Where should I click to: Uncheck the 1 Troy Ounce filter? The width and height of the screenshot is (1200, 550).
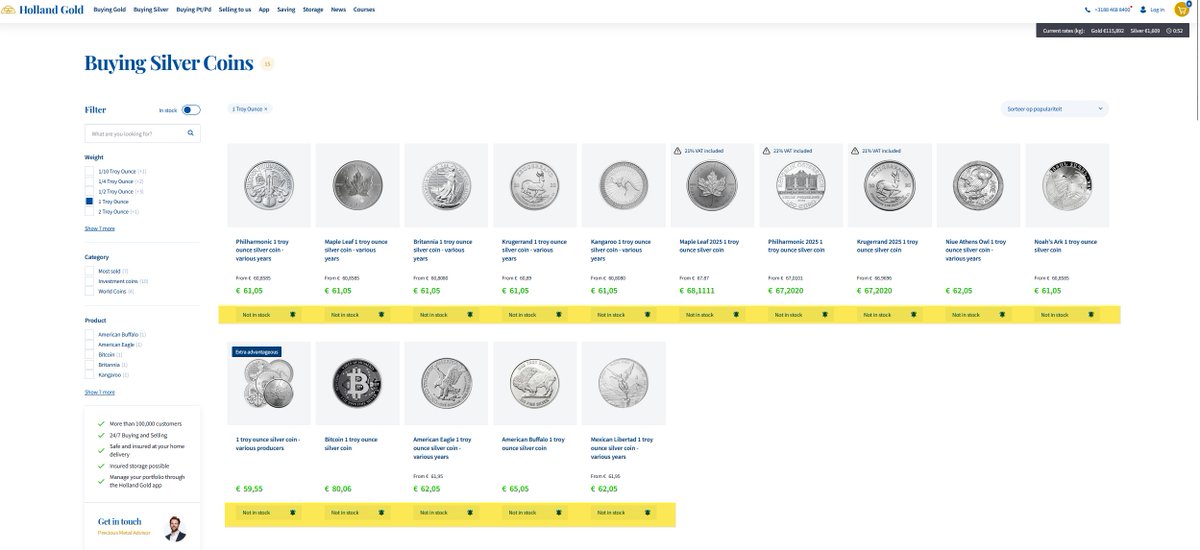pos(89,201)
